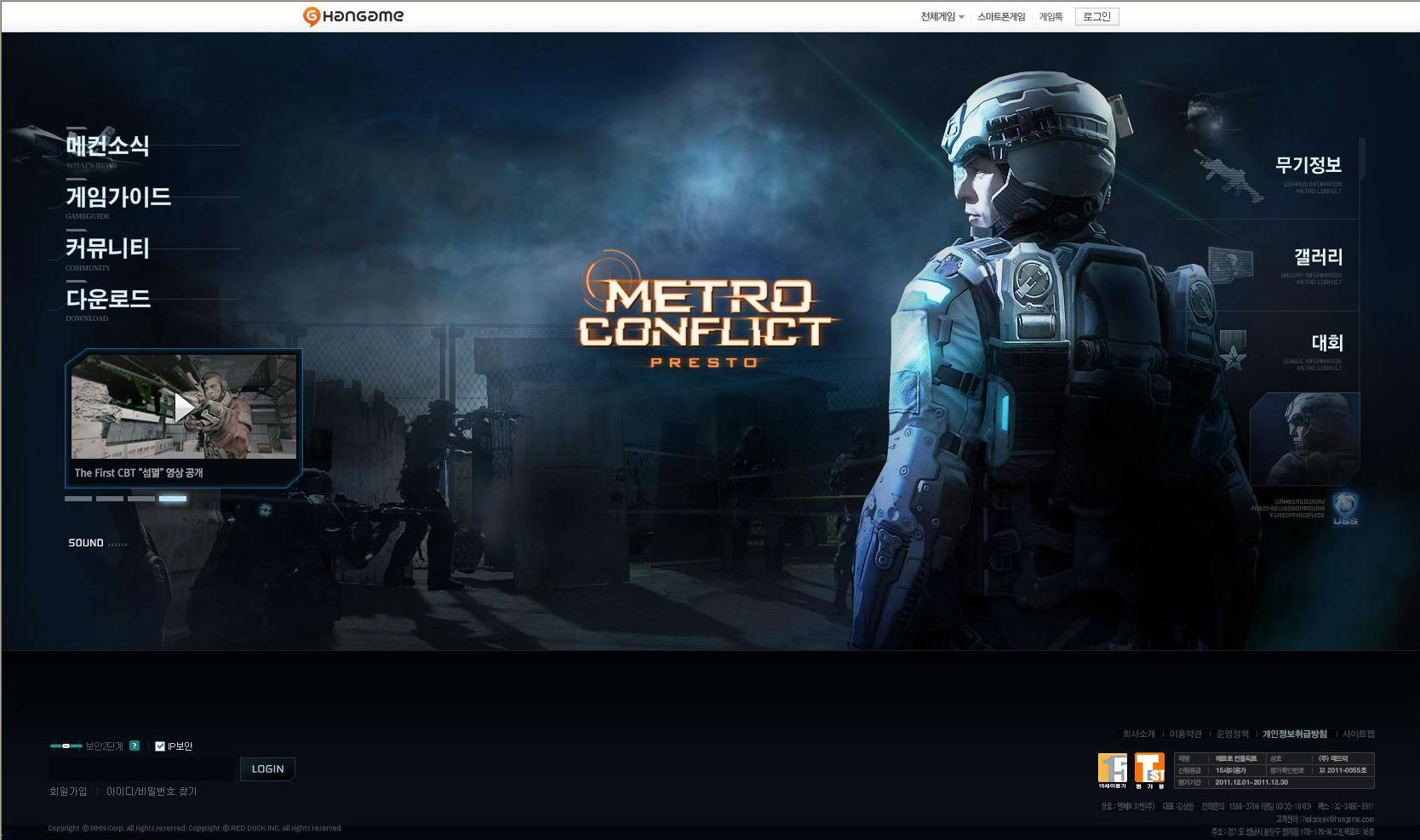Click the 로그인 button in top bar
The height and width of the screenshot is (840, 1420).
click(x=1096, y=17)
